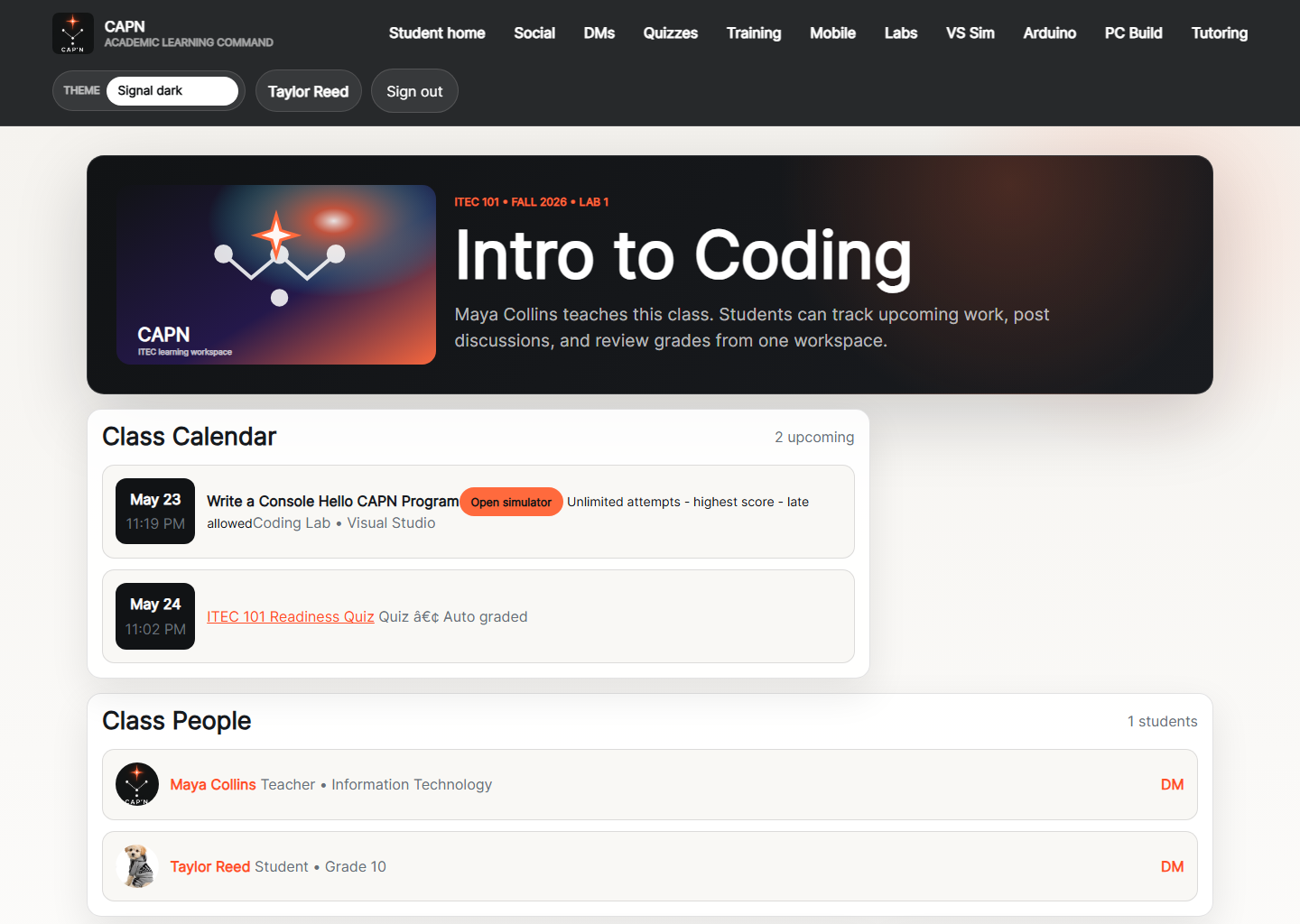Click the '1 students' count in Class People

pos(1163,722)
